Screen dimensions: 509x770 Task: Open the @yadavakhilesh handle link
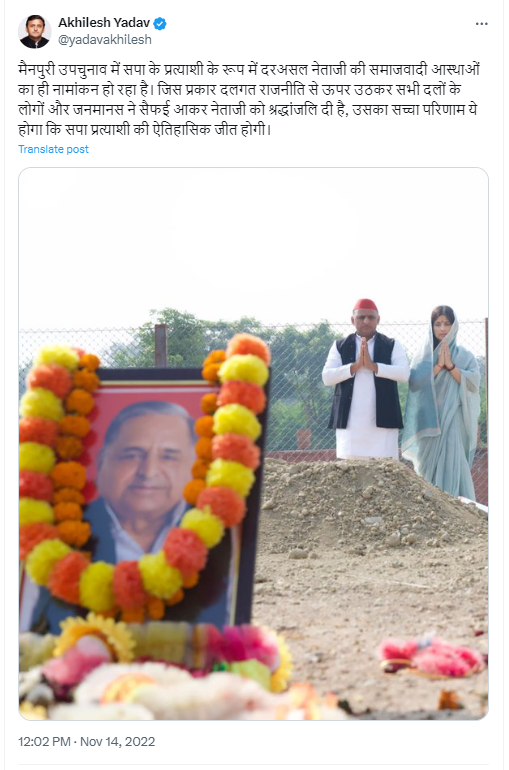(105, 40)
